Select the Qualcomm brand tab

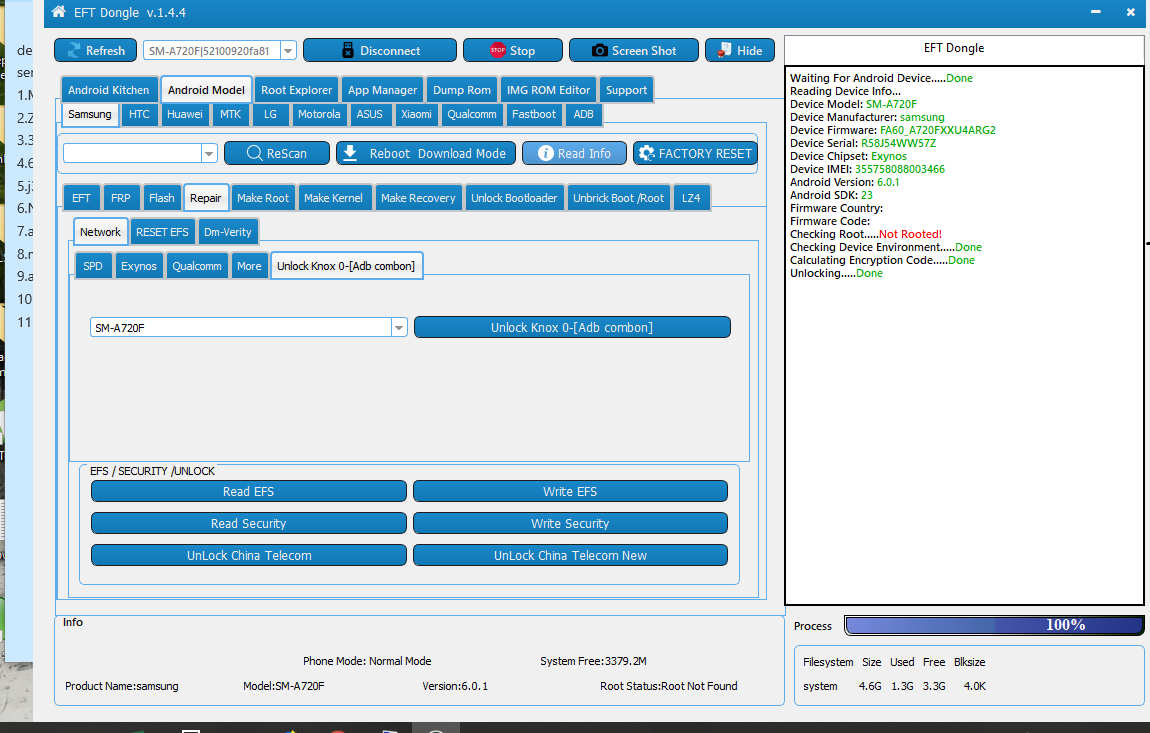tap(472, 114)
